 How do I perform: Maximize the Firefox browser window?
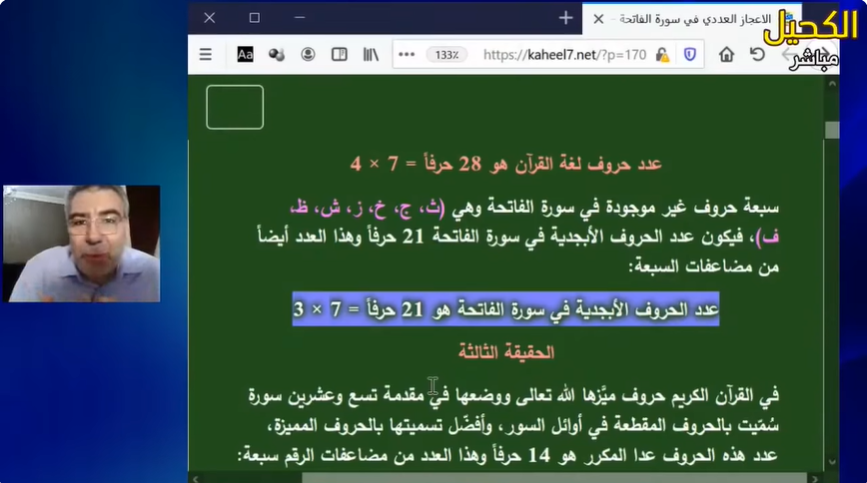pyautogui.click(x=254, y=18)
